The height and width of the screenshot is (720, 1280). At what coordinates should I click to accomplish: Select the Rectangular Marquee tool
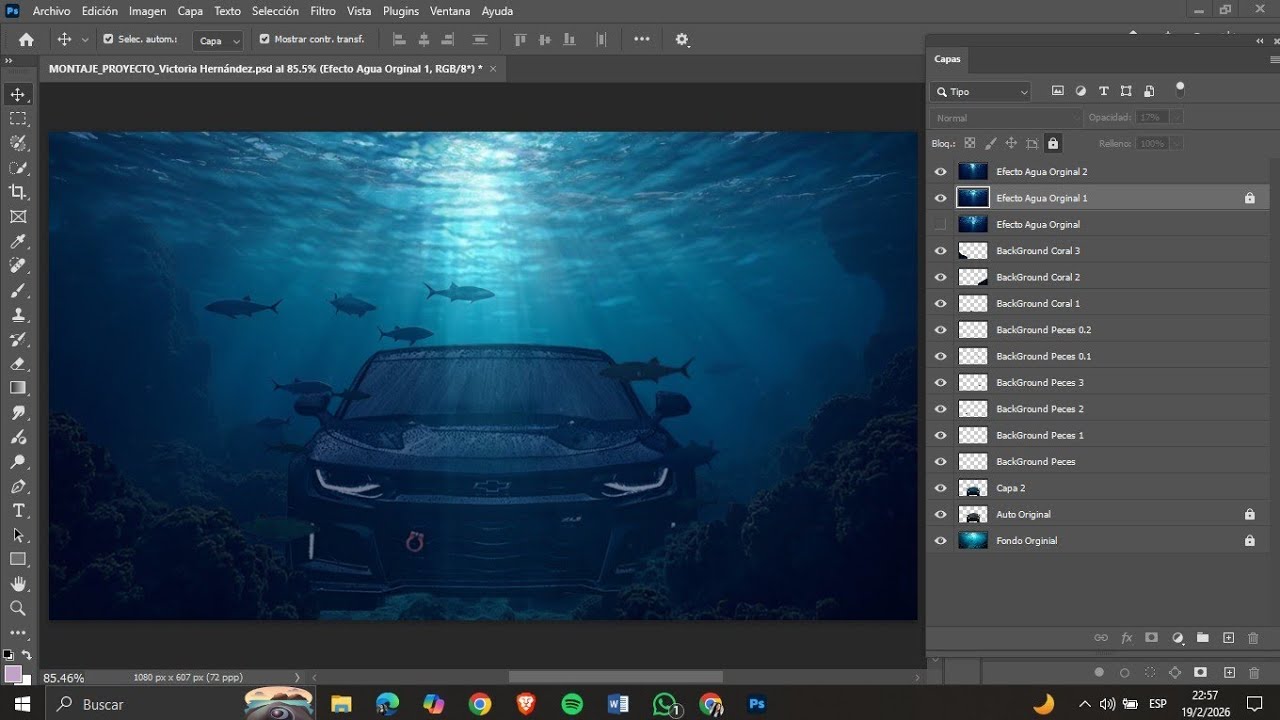(x=18, y=119)
